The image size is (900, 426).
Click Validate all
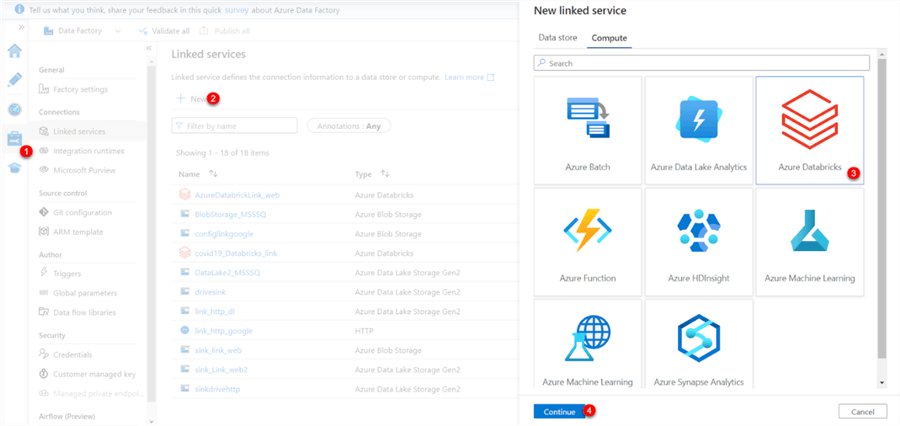(165, 31)
